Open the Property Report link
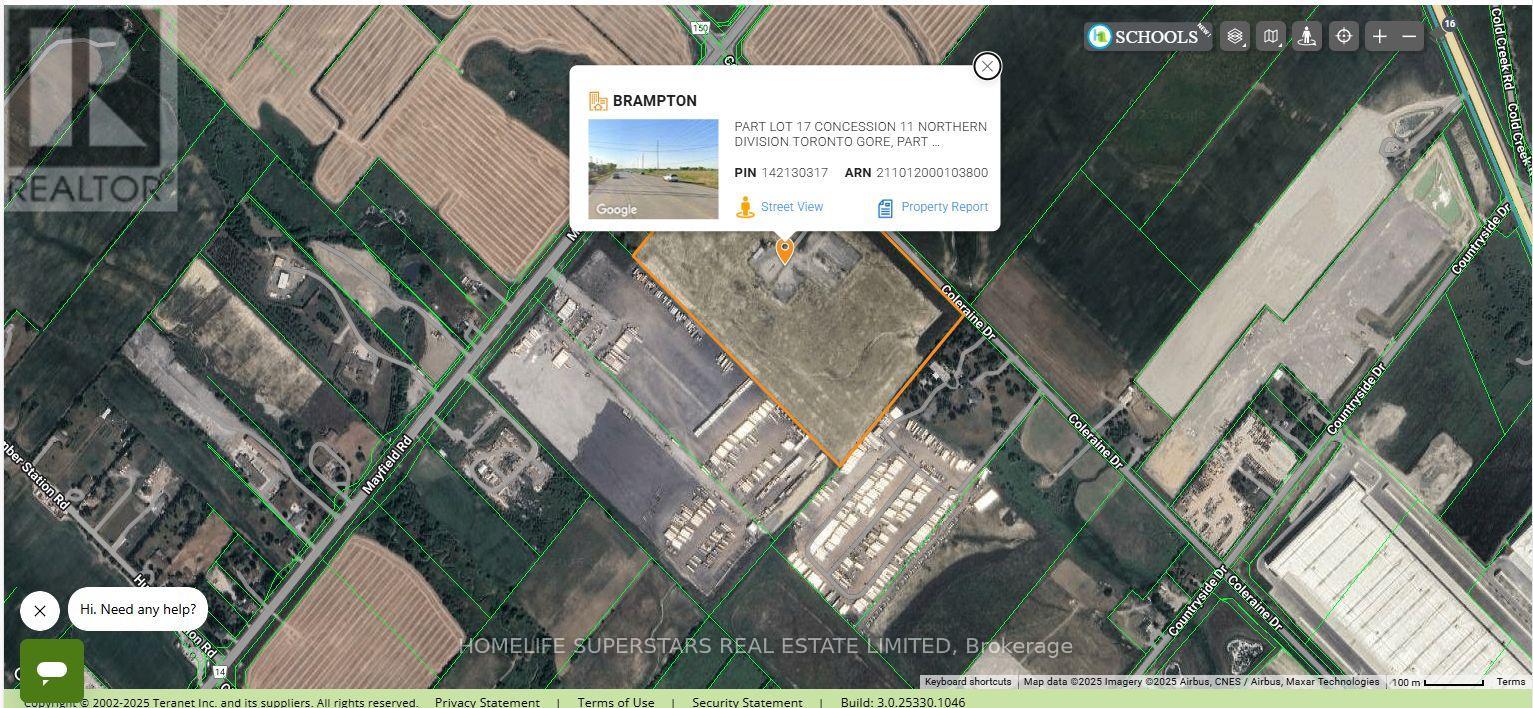The width and height of the screenshot is (1533, 708). tap(933, 207)
